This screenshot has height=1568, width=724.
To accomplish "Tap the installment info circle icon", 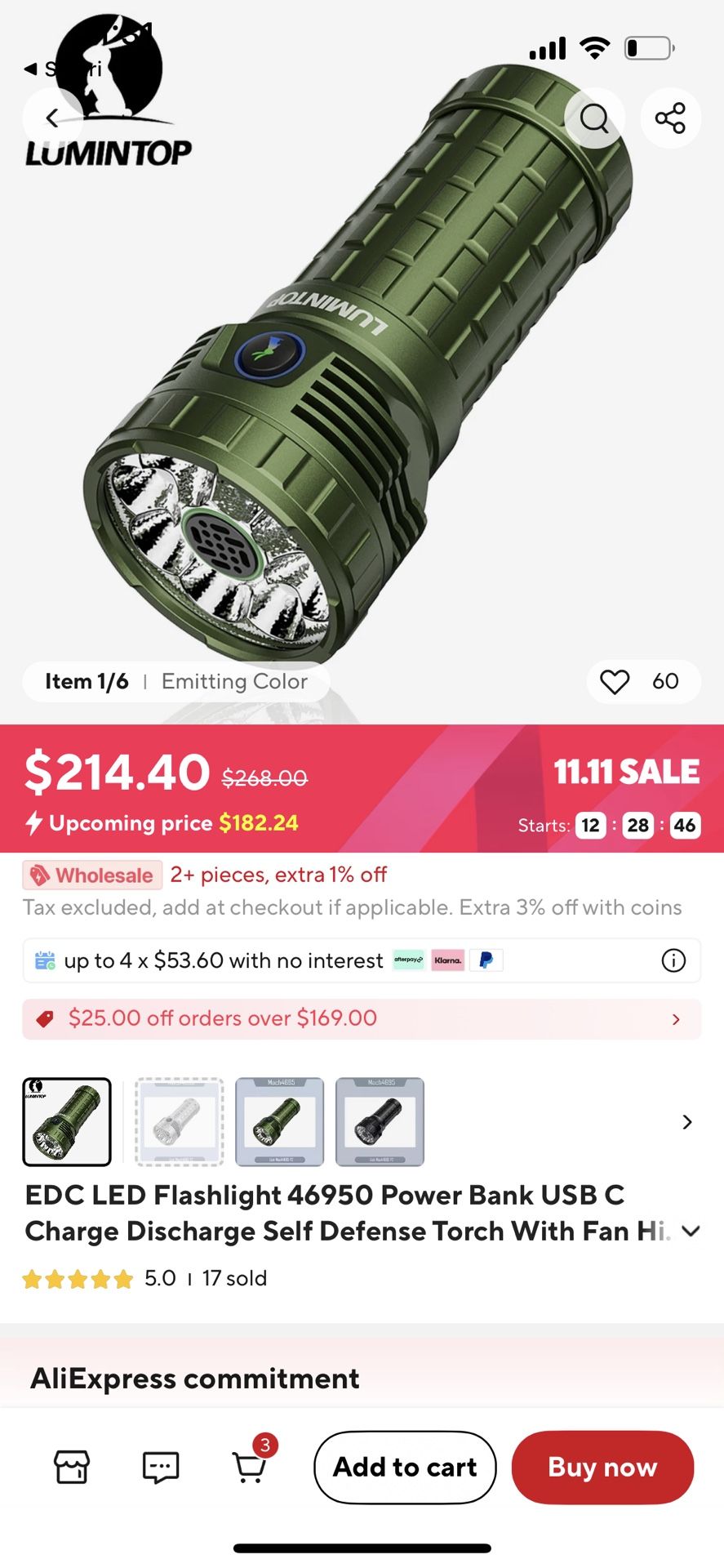I will [x=673, y=960].
